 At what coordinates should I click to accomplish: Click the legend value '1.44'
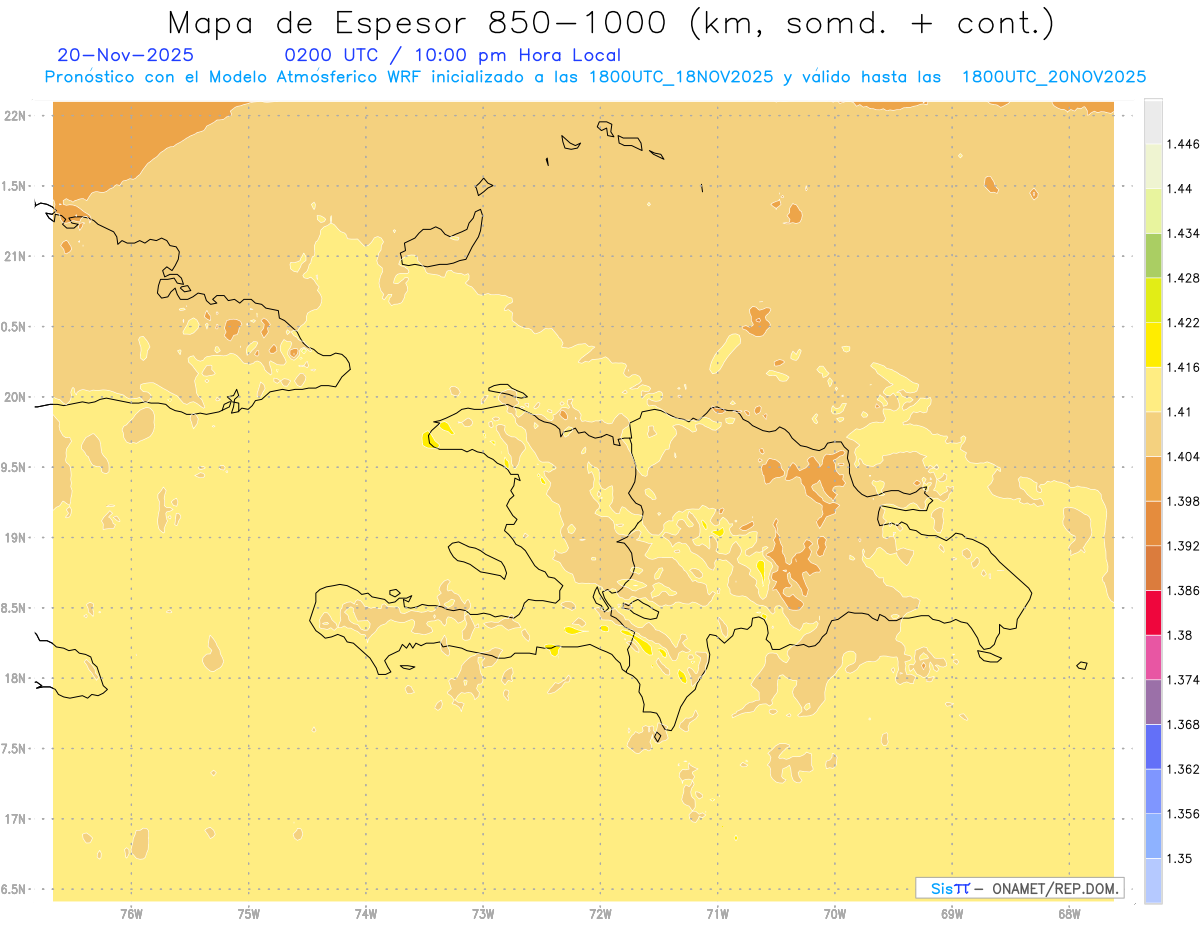[1180, 188]
